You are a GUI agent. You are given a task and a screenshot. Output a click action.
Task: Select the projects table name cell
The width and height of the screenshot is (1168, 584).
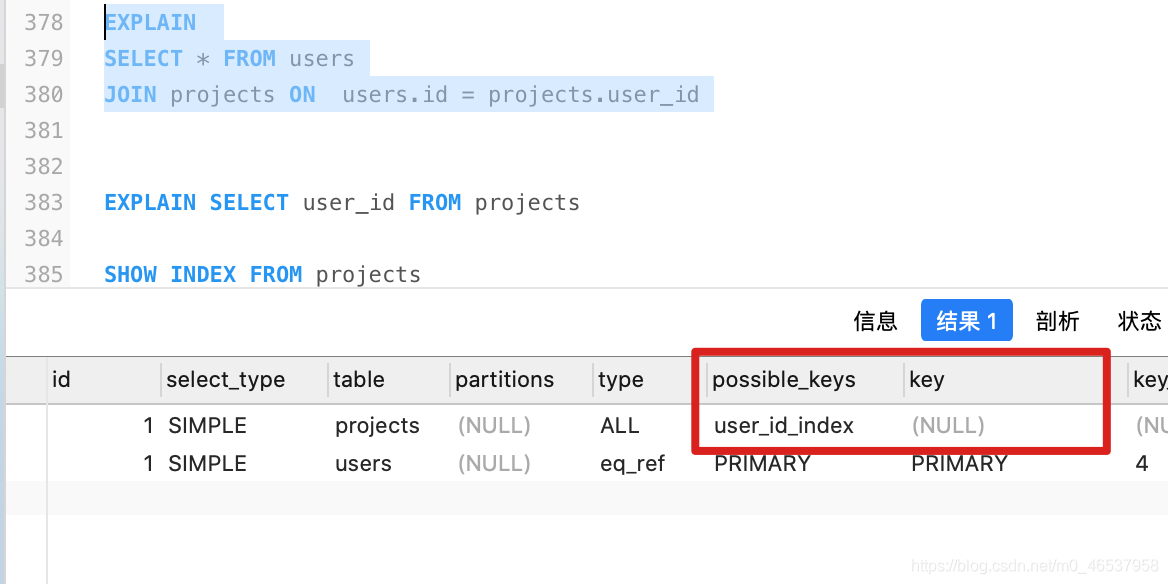coord(377,426)
